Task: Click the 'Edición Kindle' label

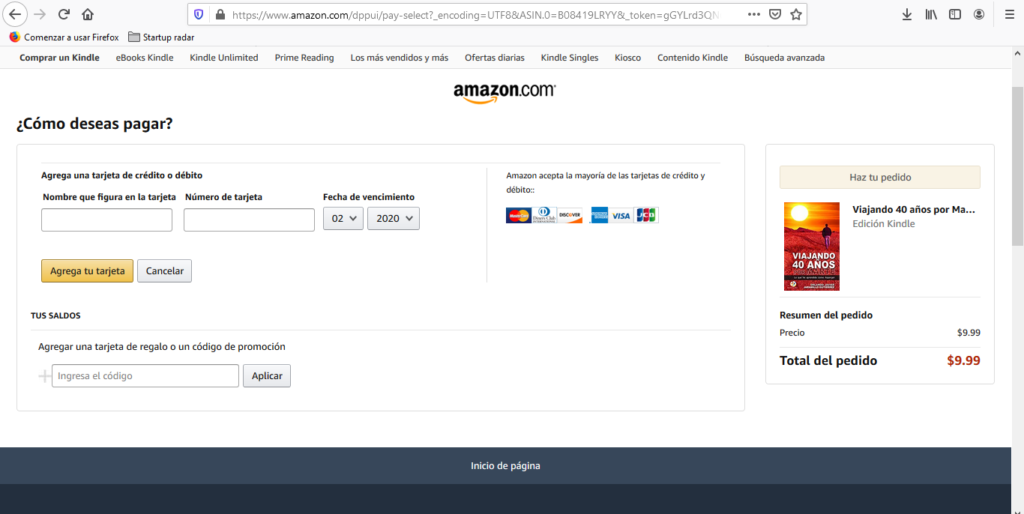Action: 884,223
